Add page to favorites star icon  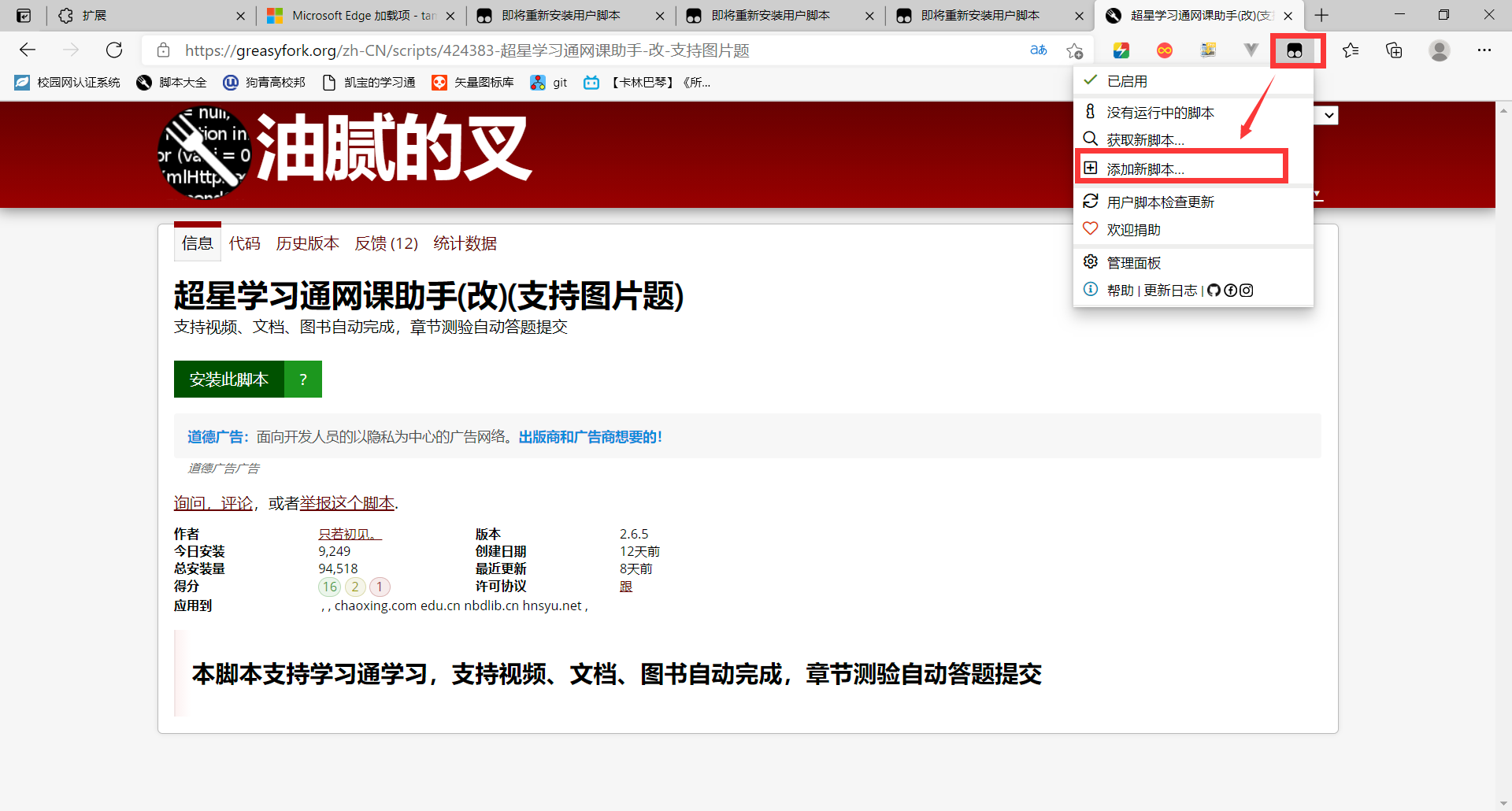[x=1074, y=50]
